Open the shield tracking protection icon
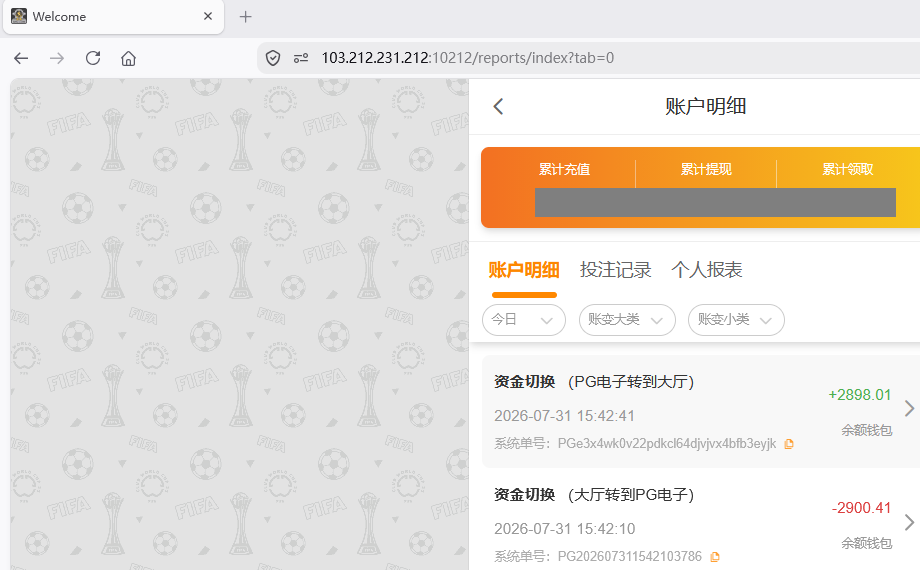Image resolution: width=920 pixels, height=570 pixels. (273, 58)
